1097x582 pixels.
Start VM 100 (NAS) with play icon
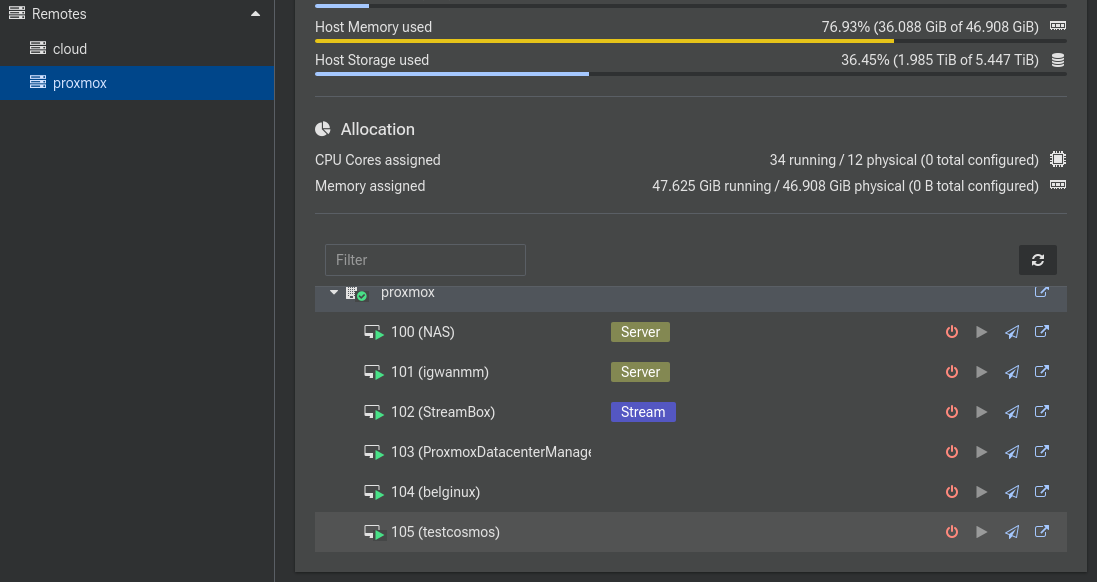pyautogui.click(x=982, y=332)
